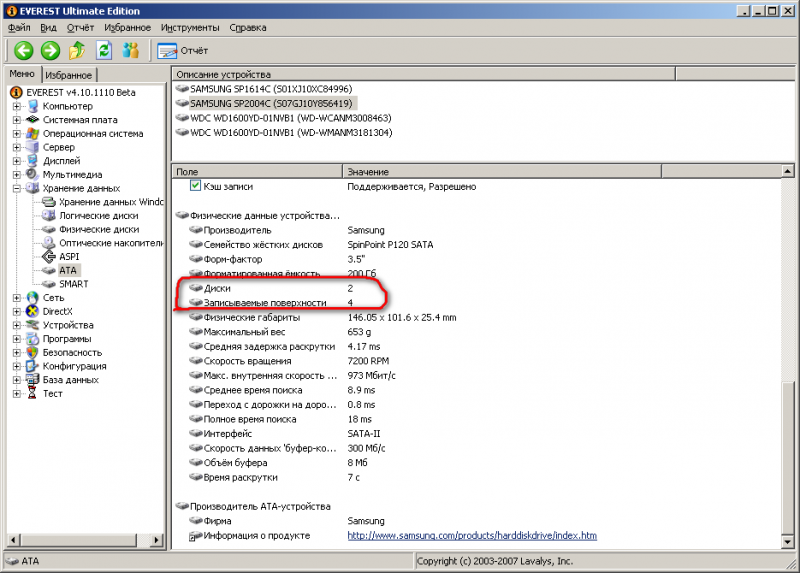The height and width of the screenshot is (573, 800).
Task: Select device WDC WD1600YD WD-WMANM3181304
Action: [284, 133]
